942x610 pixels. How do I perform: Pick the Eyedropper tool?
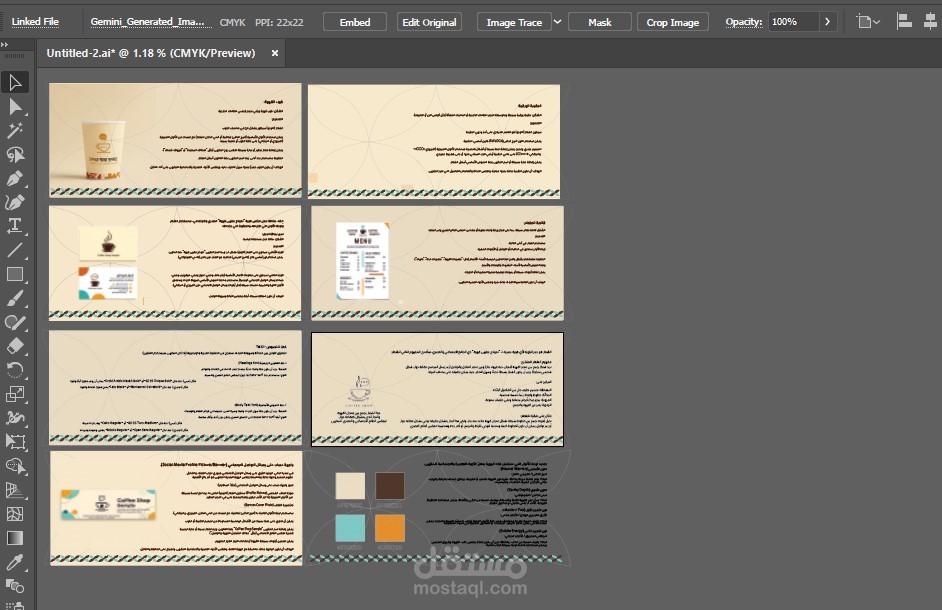tap(15, 562)
